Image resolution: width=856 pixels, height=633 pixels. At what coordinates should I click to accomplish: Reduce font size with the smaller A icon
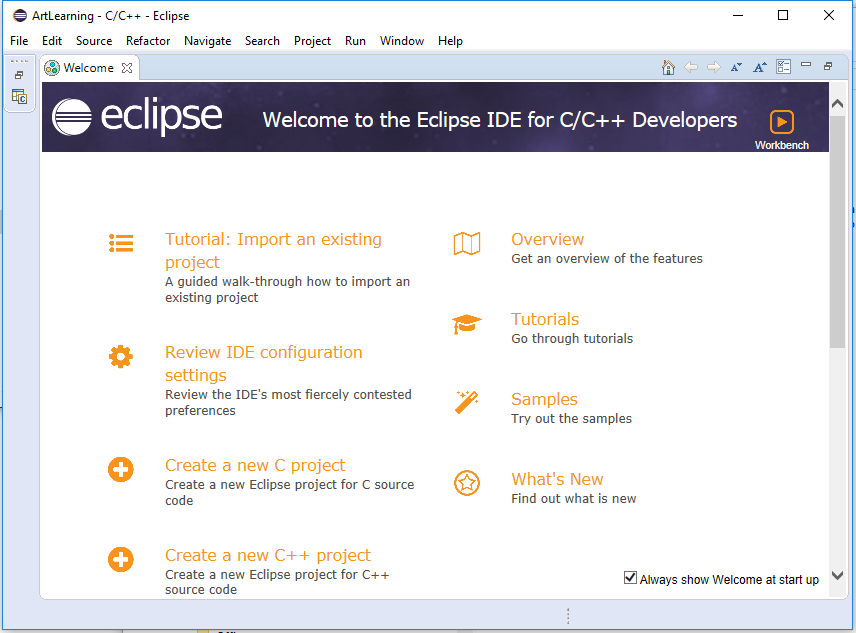click(x=736, y=67)
